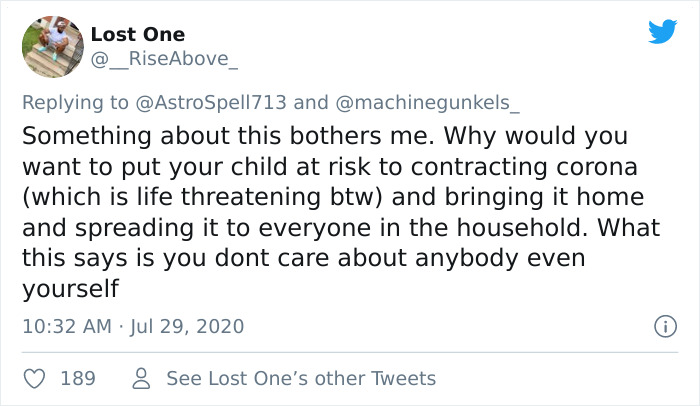Click the 189 likes count
Image resolution: width=700 pixels, height=406 pixels.
point(78,378)
